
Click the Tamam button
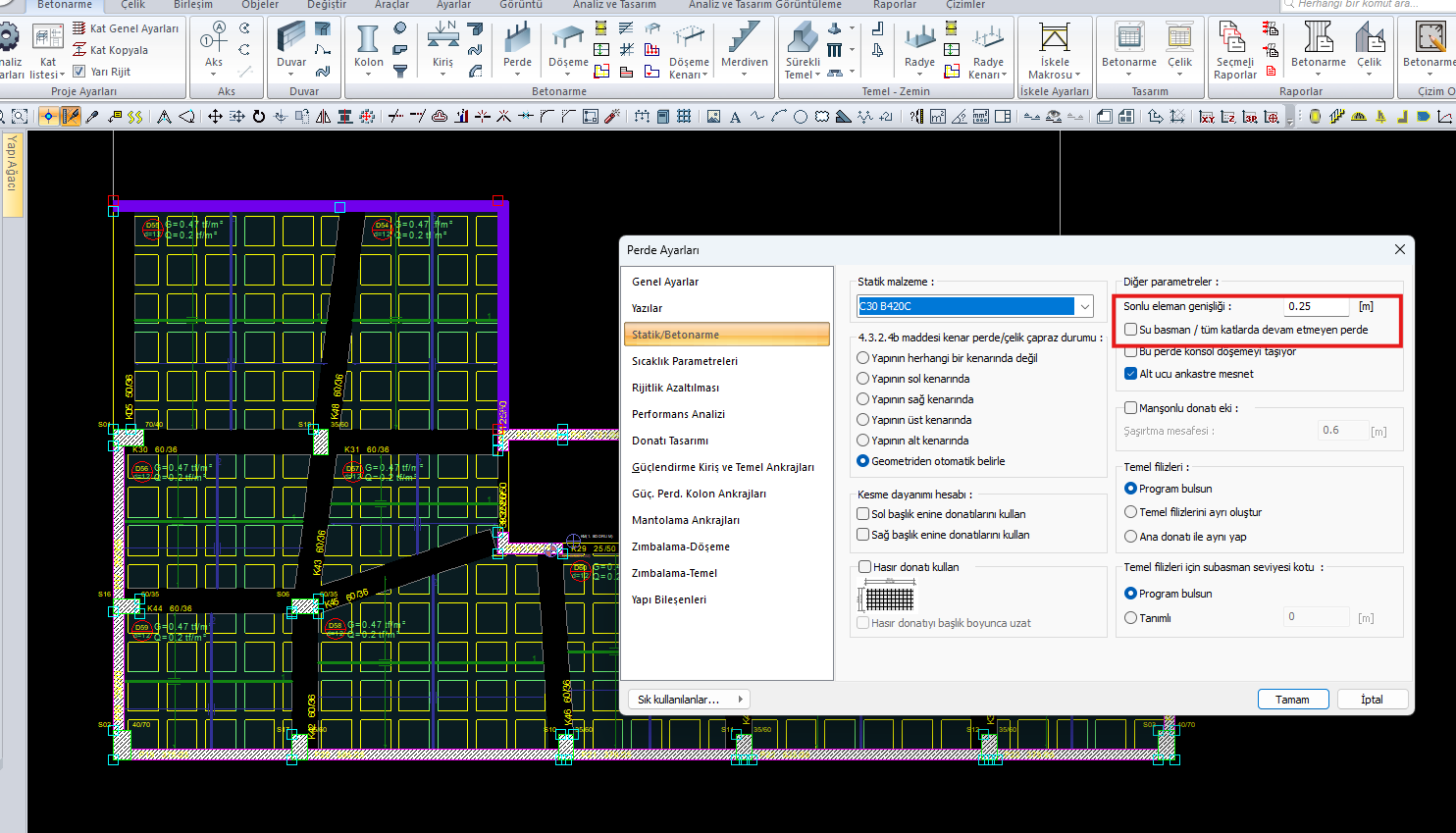[x=1292, y=700]
